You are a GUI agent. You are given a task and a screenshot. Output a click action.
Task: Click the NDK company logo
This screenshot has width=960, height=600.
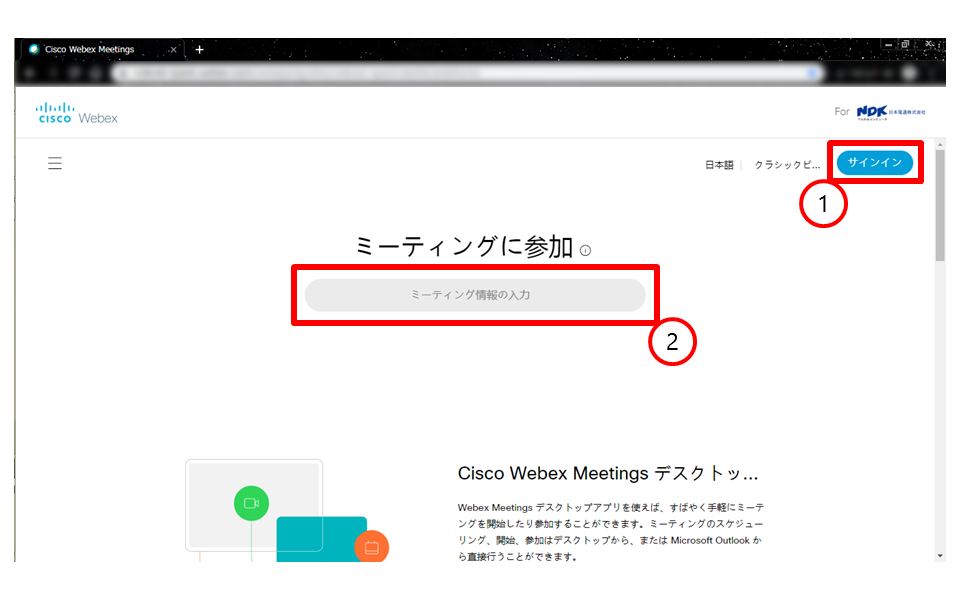point(891,111)
